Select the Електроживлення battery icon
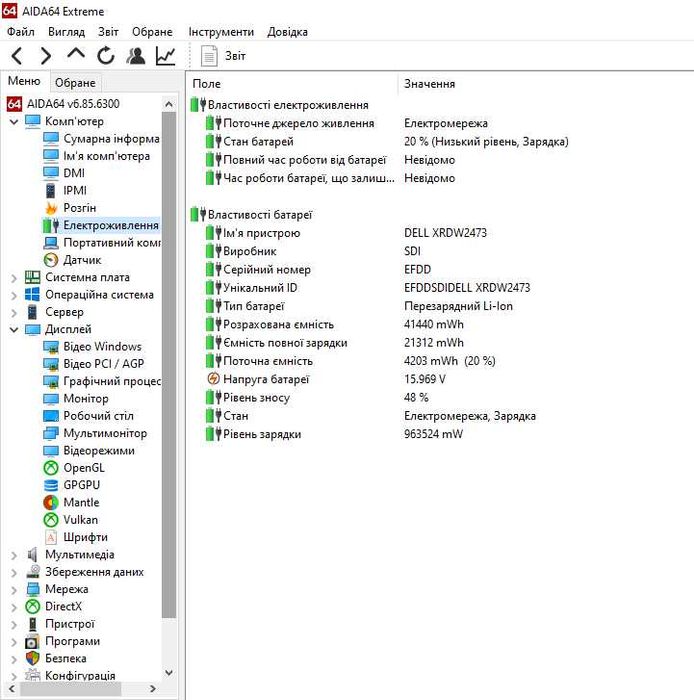Image resolution: width=694 pixels, height=700 pixels. pos(51,225)
